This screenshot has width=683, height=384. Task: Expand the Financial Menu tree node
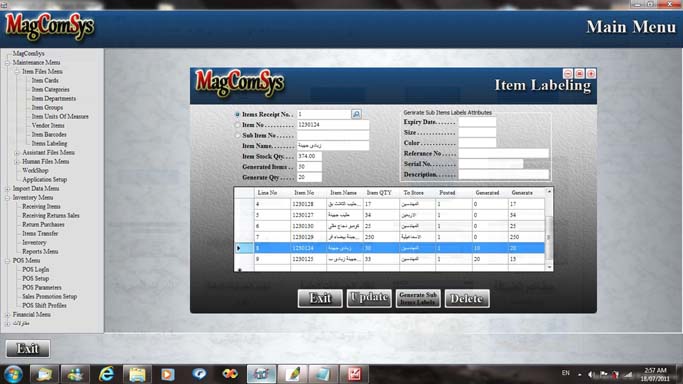click(7, 315)
